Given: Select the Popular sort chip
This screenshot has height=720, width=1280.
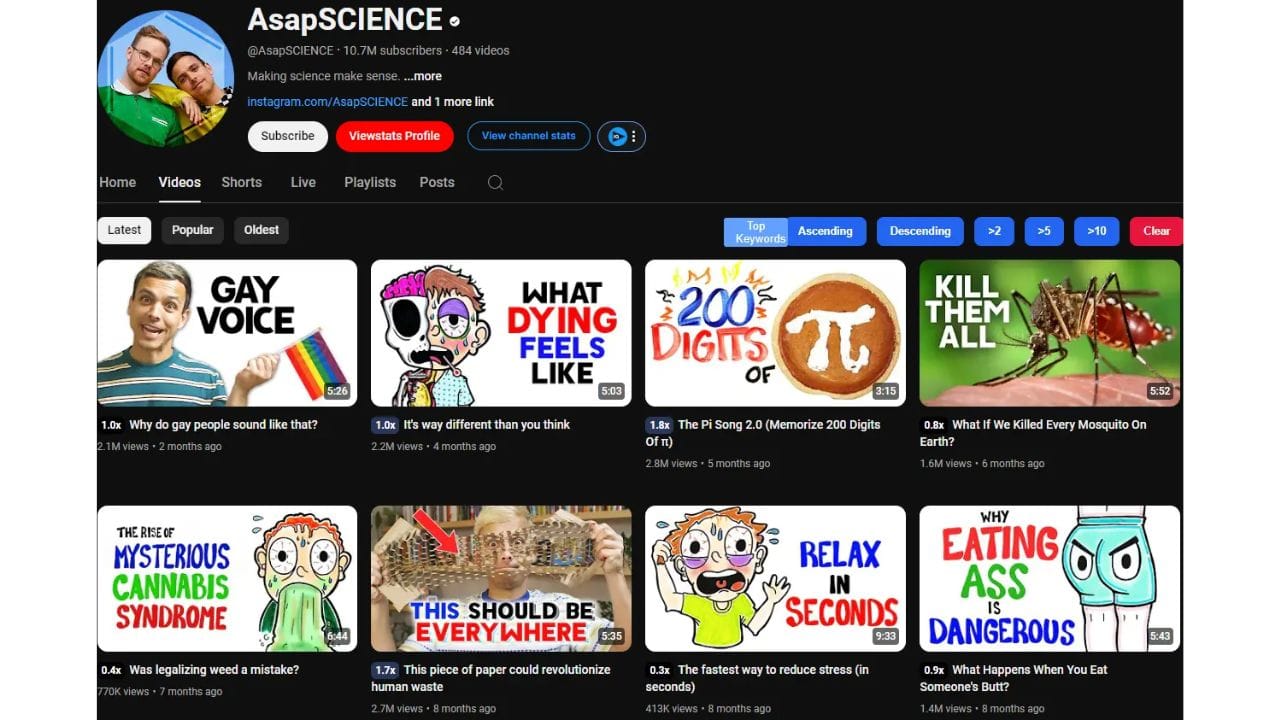Looking at the screenshot, I should coord(192,230).
